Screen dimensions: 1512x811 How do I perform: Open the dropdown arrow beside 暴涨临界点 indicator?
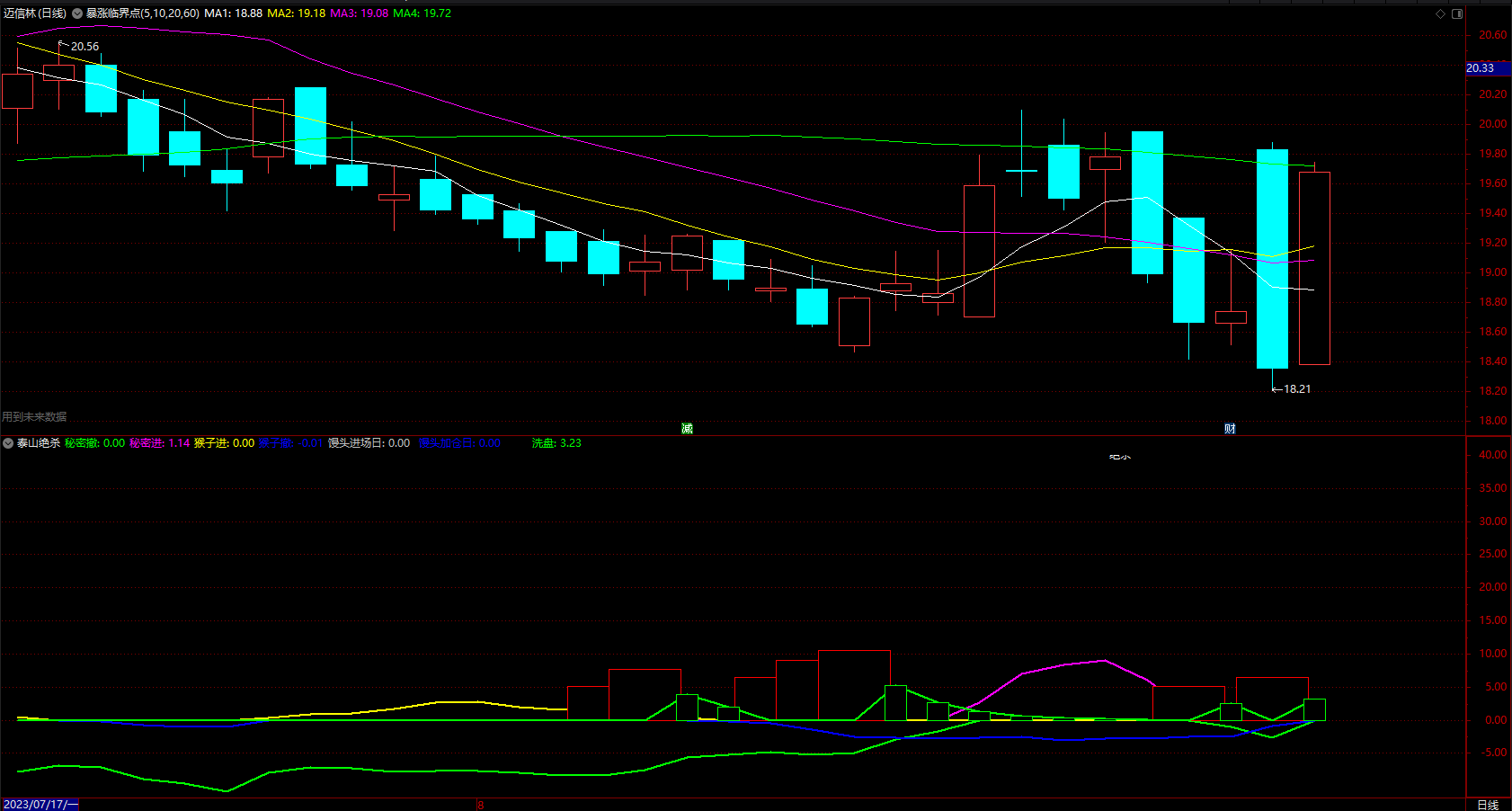[77, 13]
